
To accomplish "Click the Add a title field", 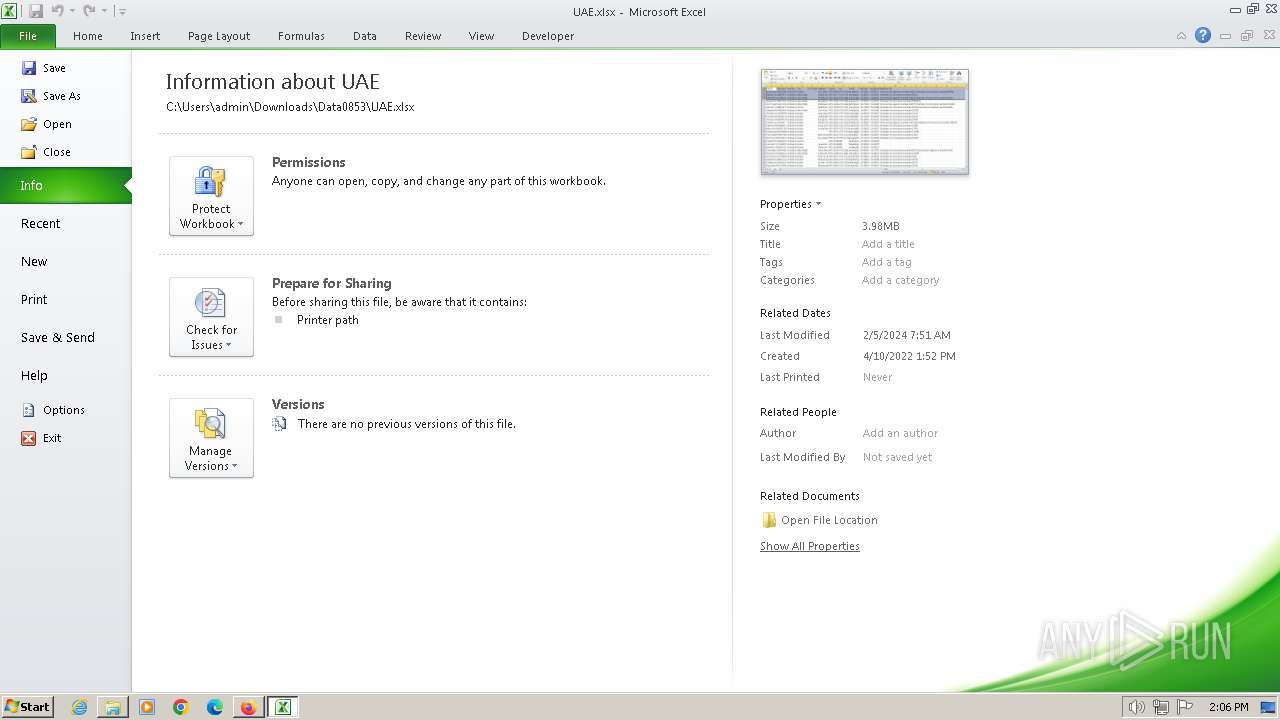I will pos(888,244).
